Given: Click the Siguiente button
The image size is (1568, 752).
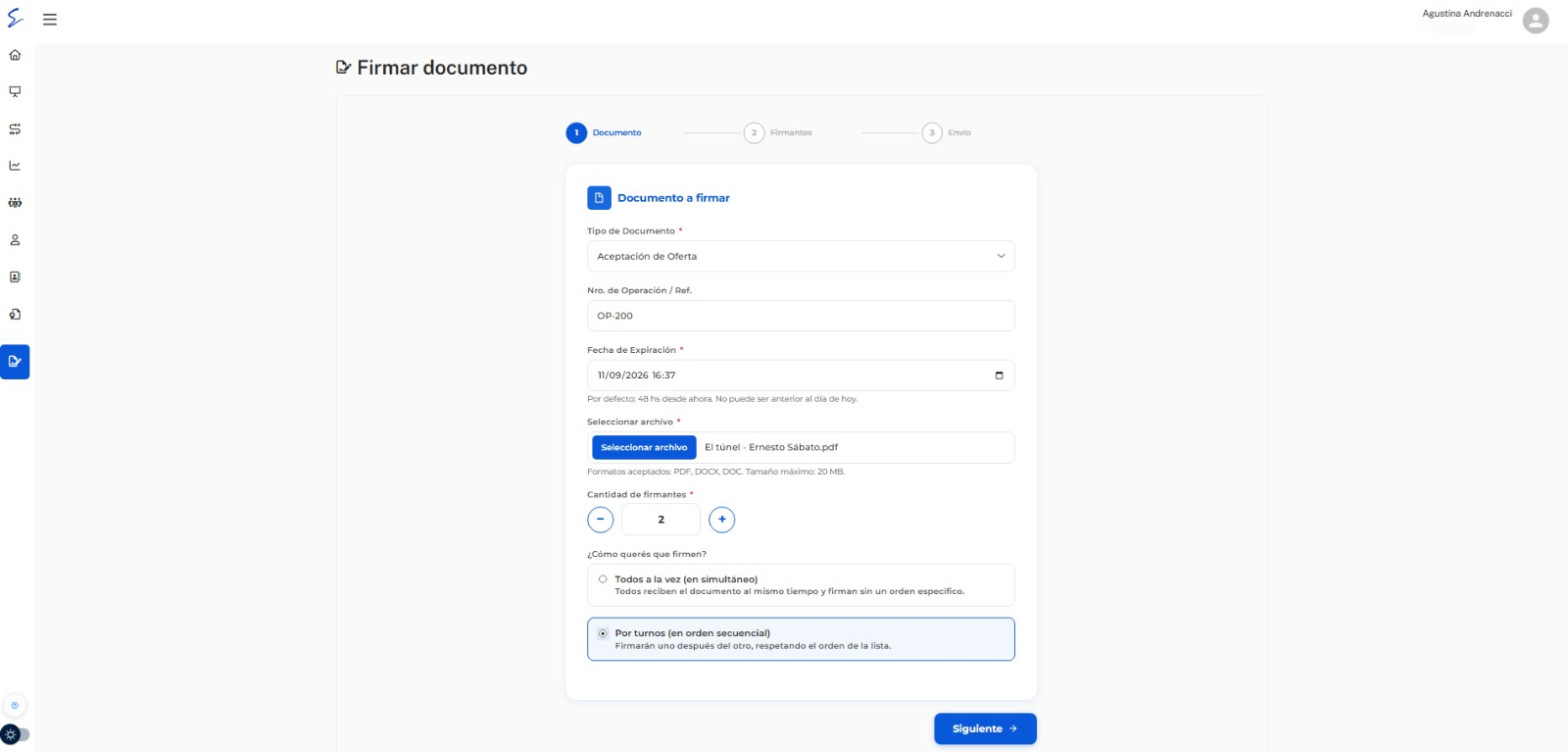Looking at the screenshot, I should 985,728.
